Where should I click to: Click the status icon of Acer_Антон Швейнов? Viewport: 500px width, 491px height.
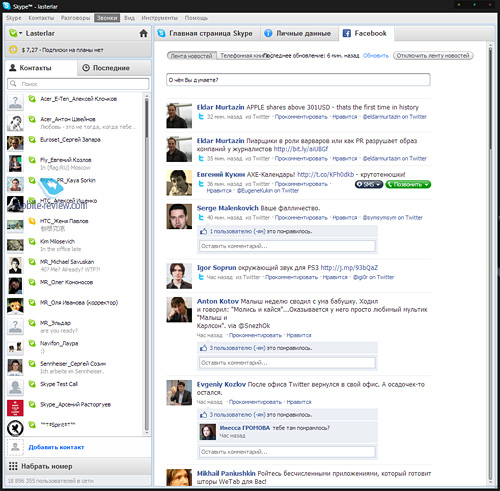tap(32, 119)
